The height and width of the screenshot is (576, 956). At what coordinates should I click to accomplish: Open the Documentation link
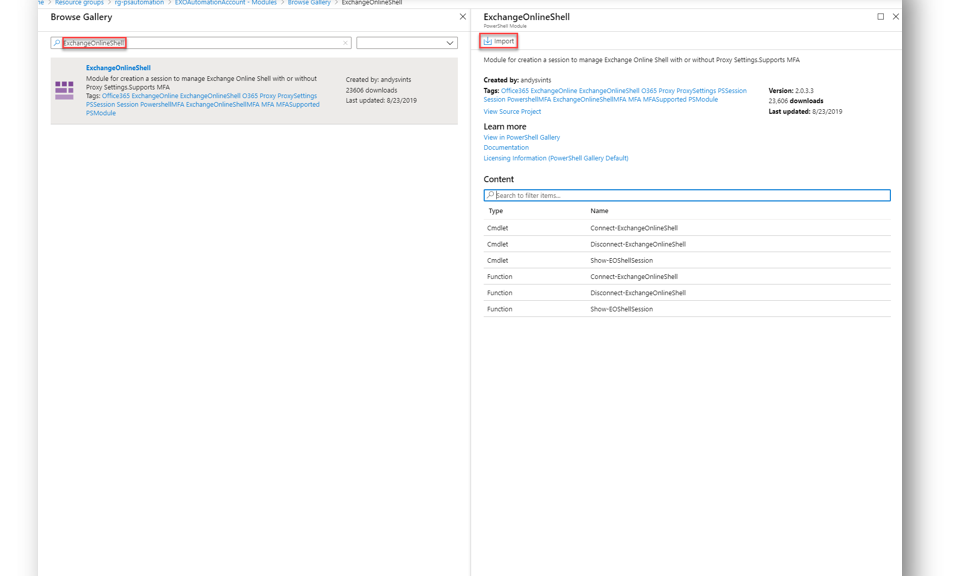click(506, 148)
